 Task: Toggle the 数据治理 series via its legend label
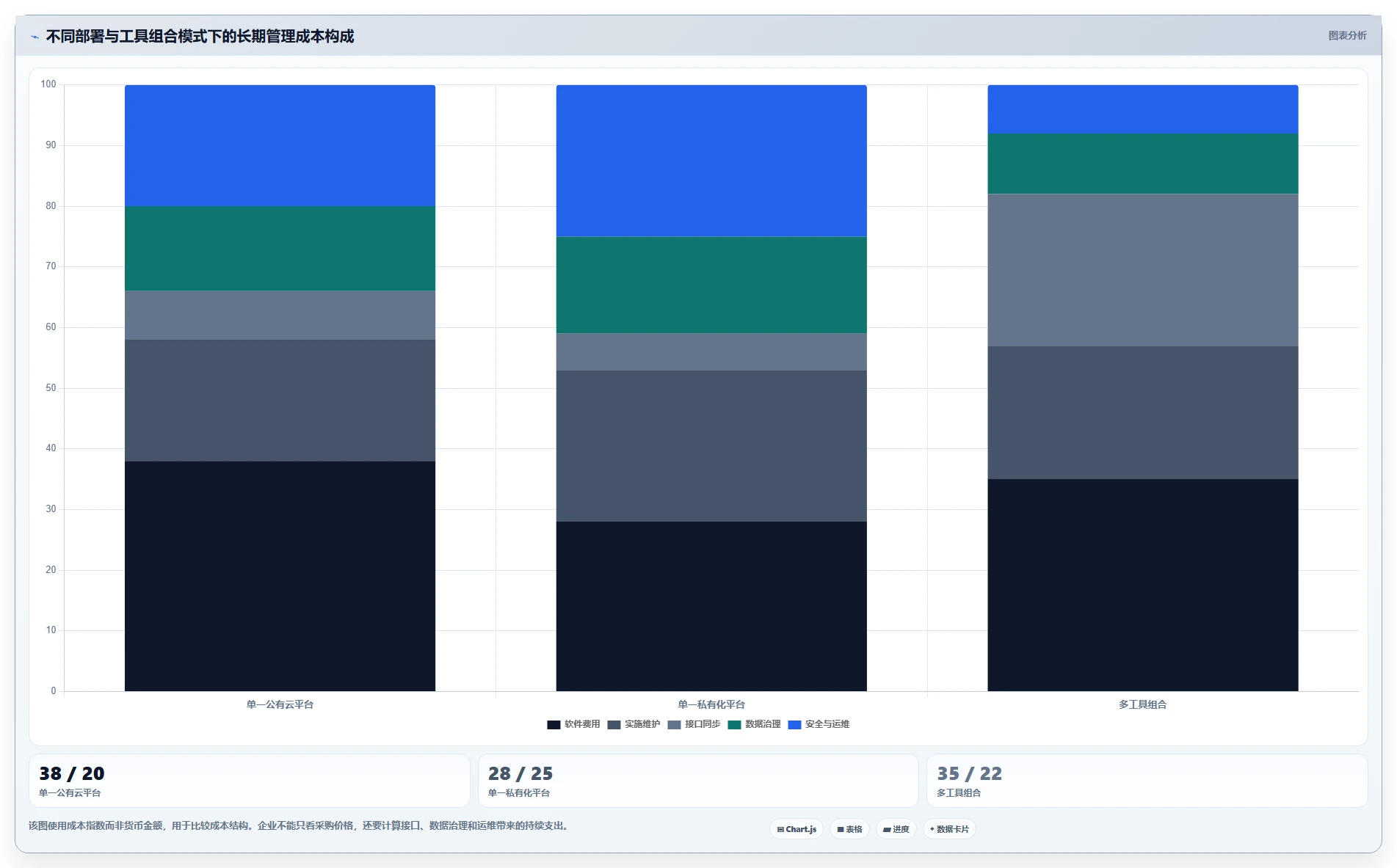[x=763, y=724]
